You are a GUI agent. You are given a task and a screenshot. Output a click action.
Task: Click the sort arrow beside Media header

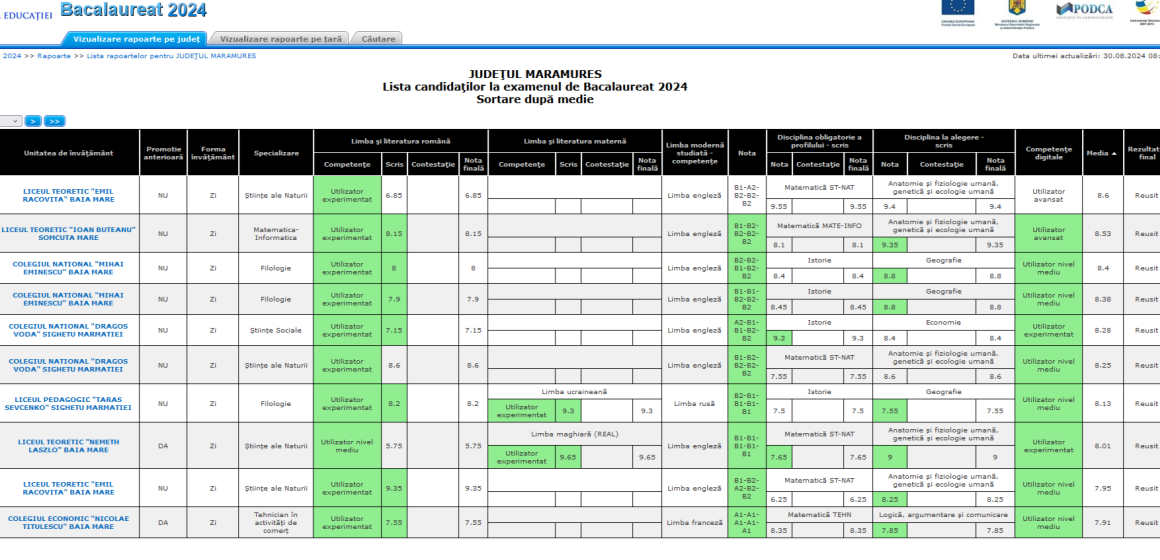[x=1114, y=153]
